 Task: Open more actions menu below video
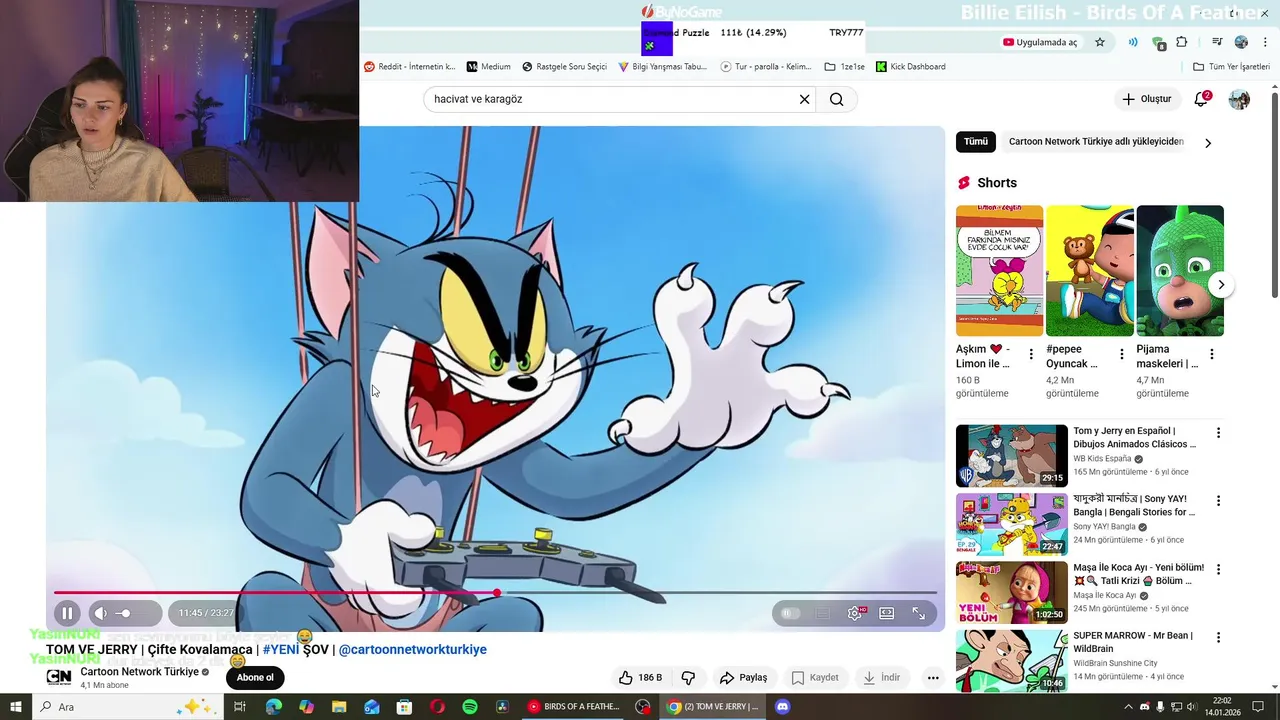933,677
